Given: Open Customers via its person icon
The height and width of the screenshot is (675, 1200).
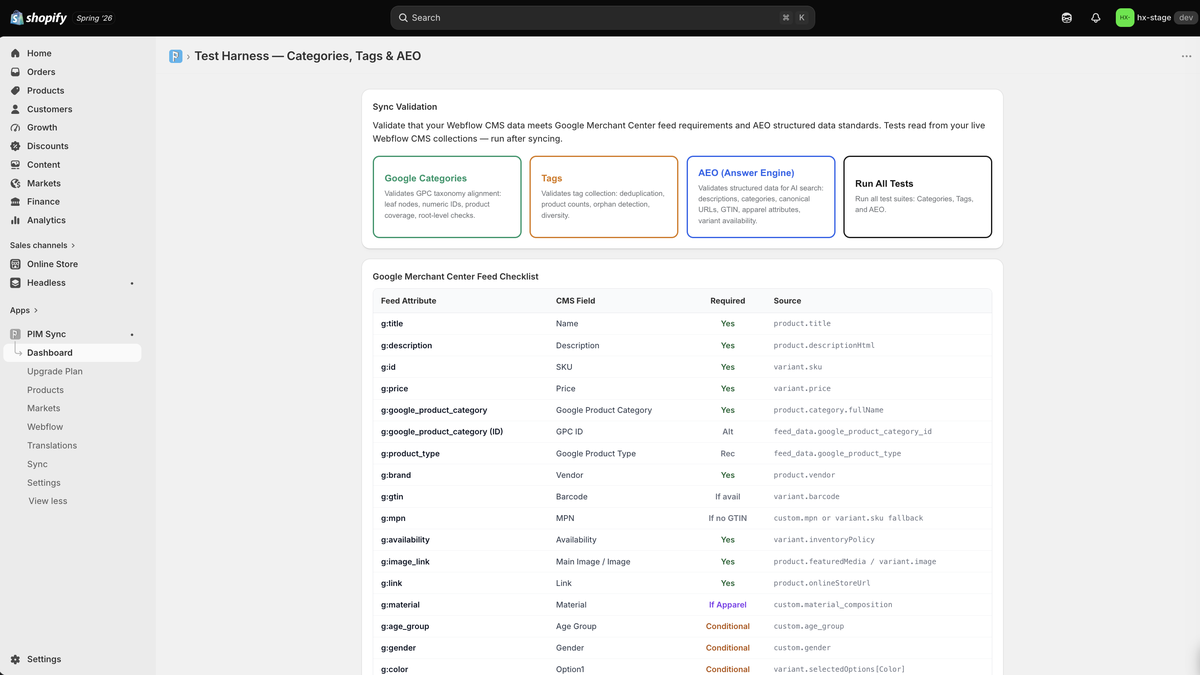Looking at the screenshot, I should [15, 109].
